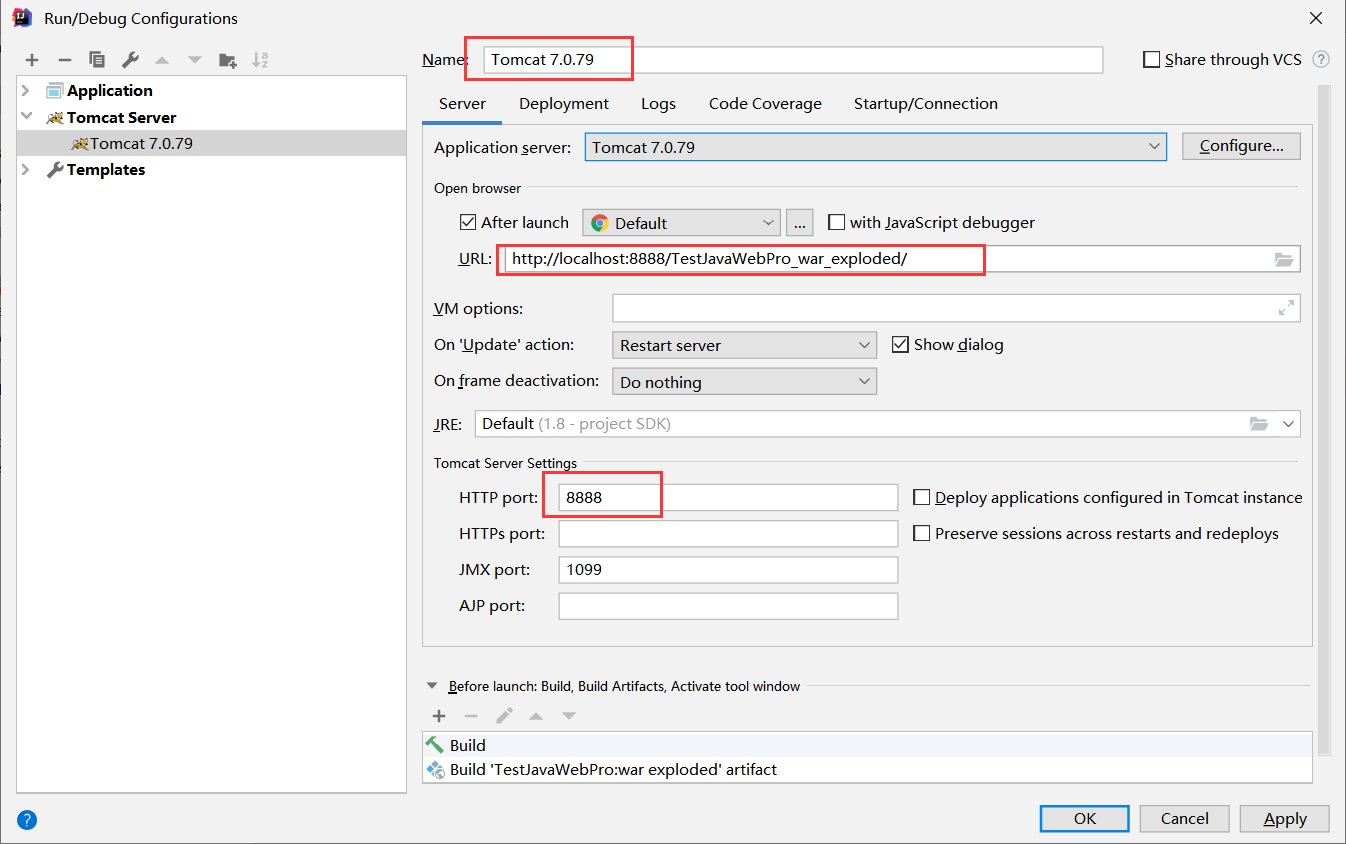Toggle Share through VCS checkbox
1346x844 pixels.
[x=1151, y=60]
